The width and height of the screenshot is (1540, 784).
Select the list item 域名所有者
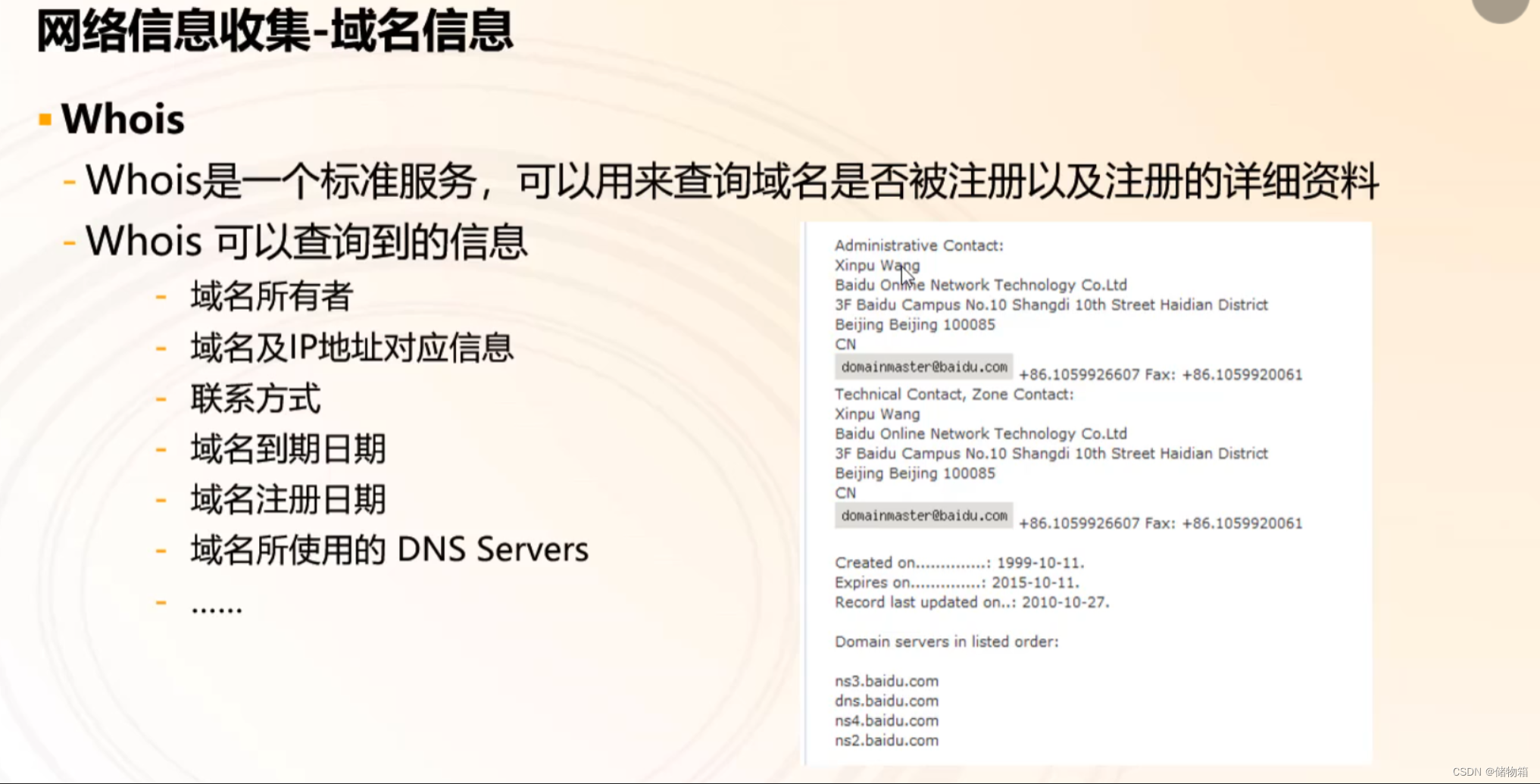[x=271, y=295]
